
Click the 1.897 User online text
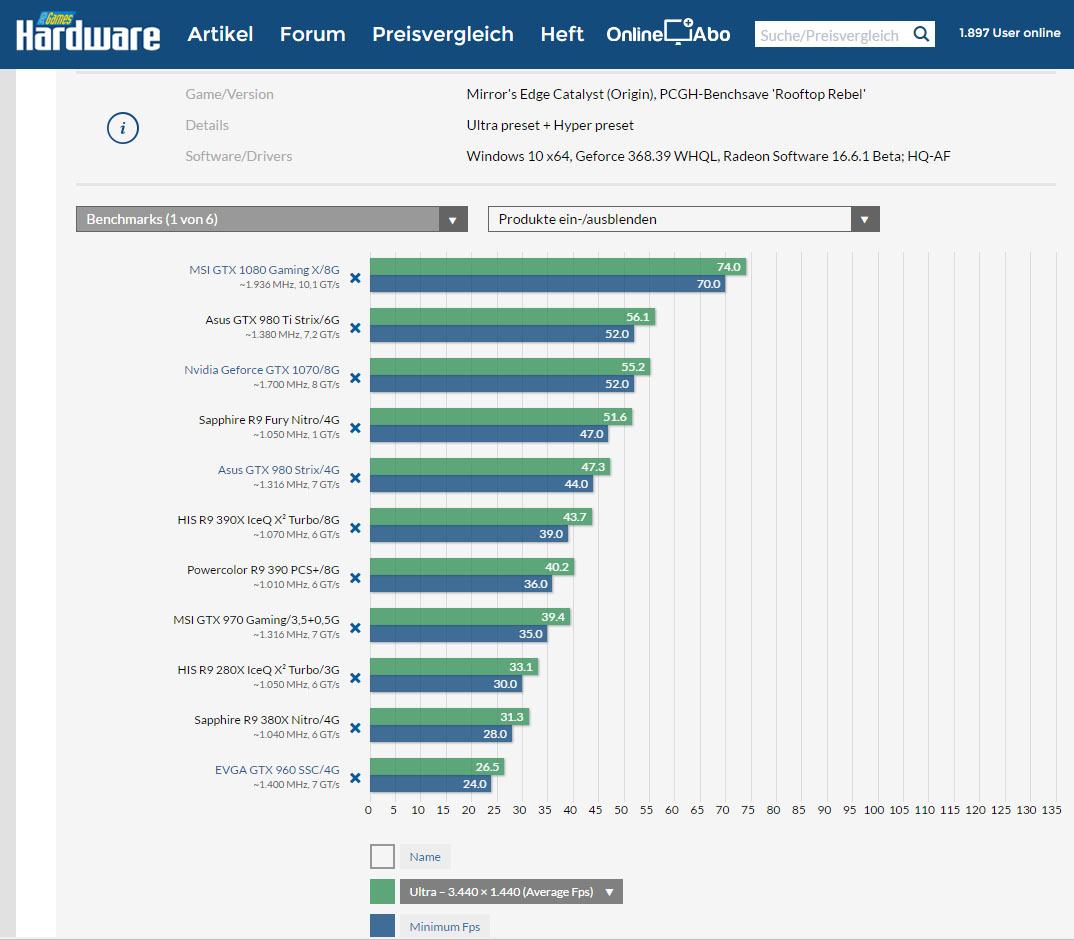pos(1010,33)
